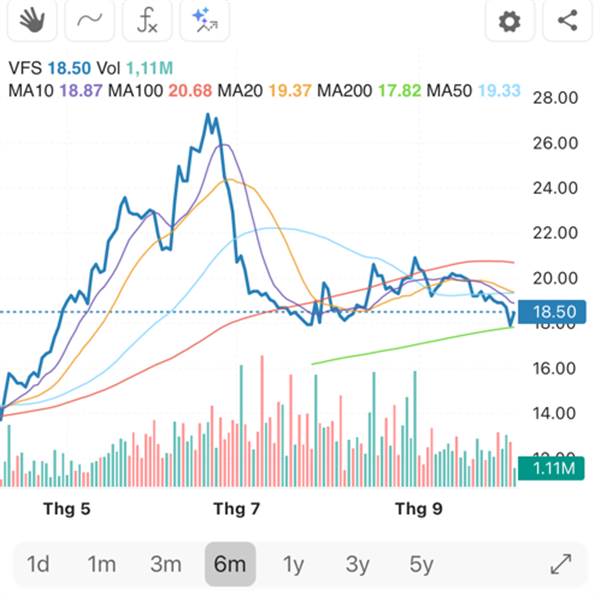Share the VFS chart
Image resolution: width=600 pixels, height=600 pixels.
click(567, 20)
